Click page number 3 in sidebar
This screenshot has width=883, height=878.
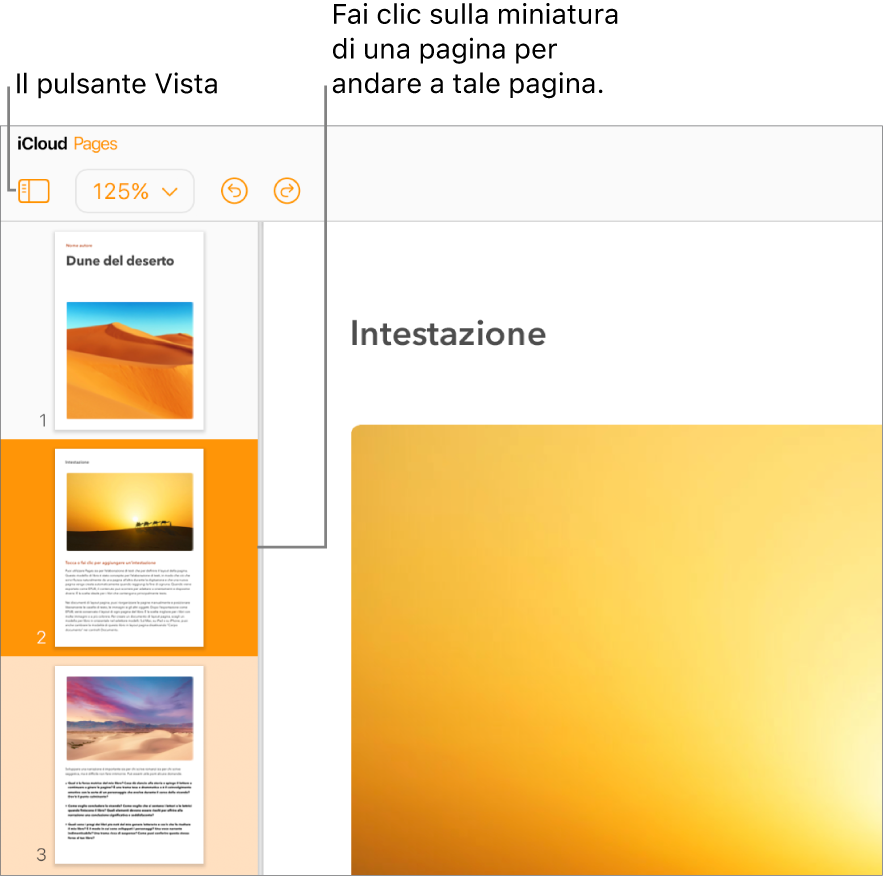[41, 854]
